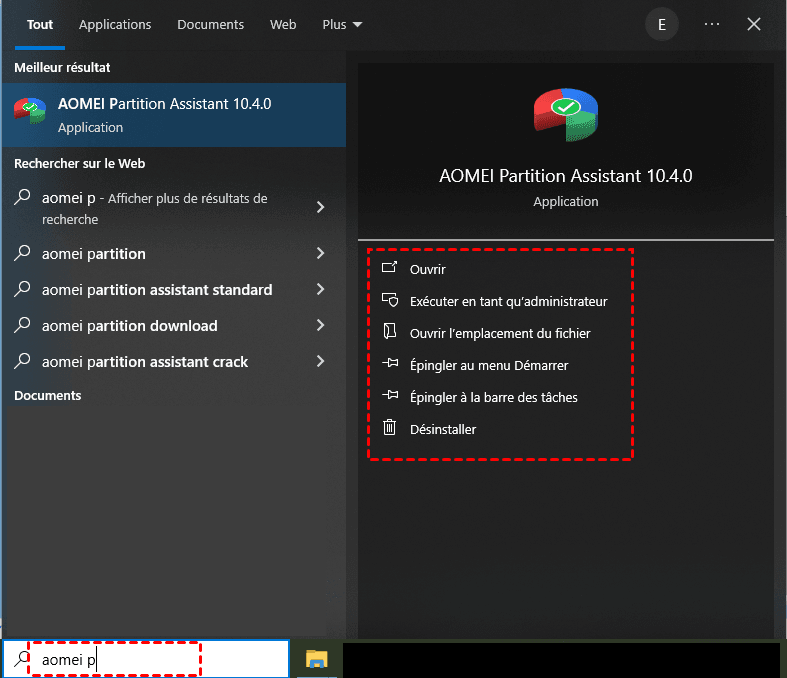Select 'aomei partition assistant standard' suggestion
Screen dimensions: 787x678
[174, 290]
